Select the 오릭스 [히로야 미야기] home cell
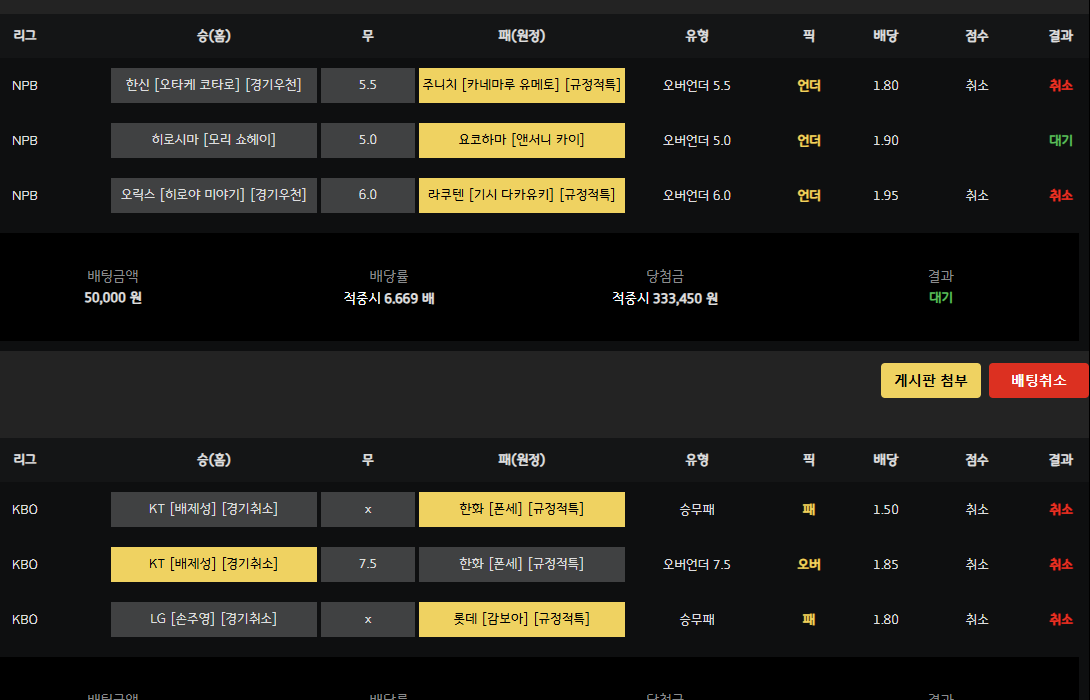Image resolution: width=1090 pixels, height=700 pixels. coord(214,195)
